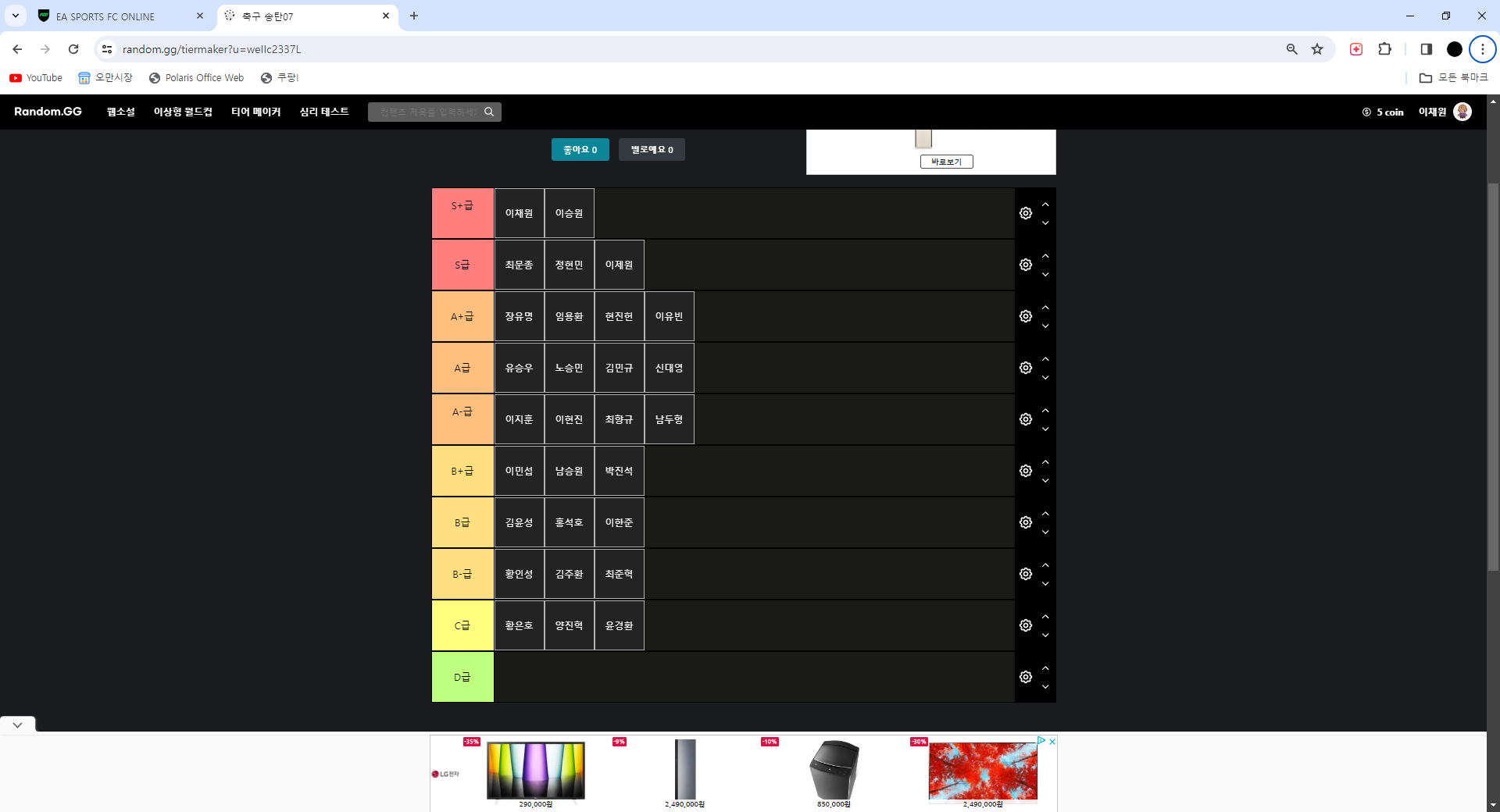The image size is (1500, 812).
Task: Open settings gear for B-급 tier row
Action: click(x=1026, y=574)
